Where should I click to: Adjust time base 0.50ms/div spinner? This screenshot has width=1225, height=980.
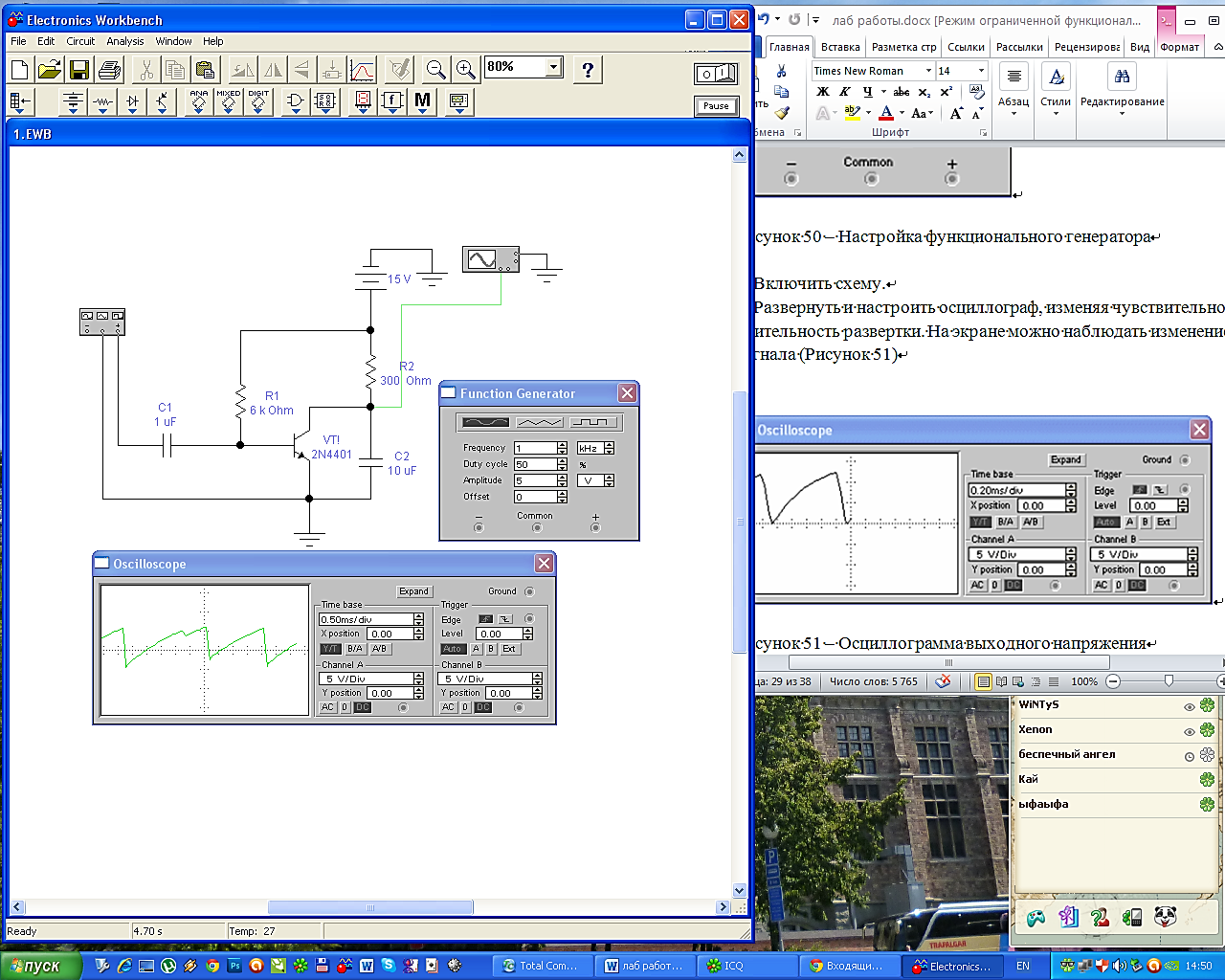(x=418, y=619)
